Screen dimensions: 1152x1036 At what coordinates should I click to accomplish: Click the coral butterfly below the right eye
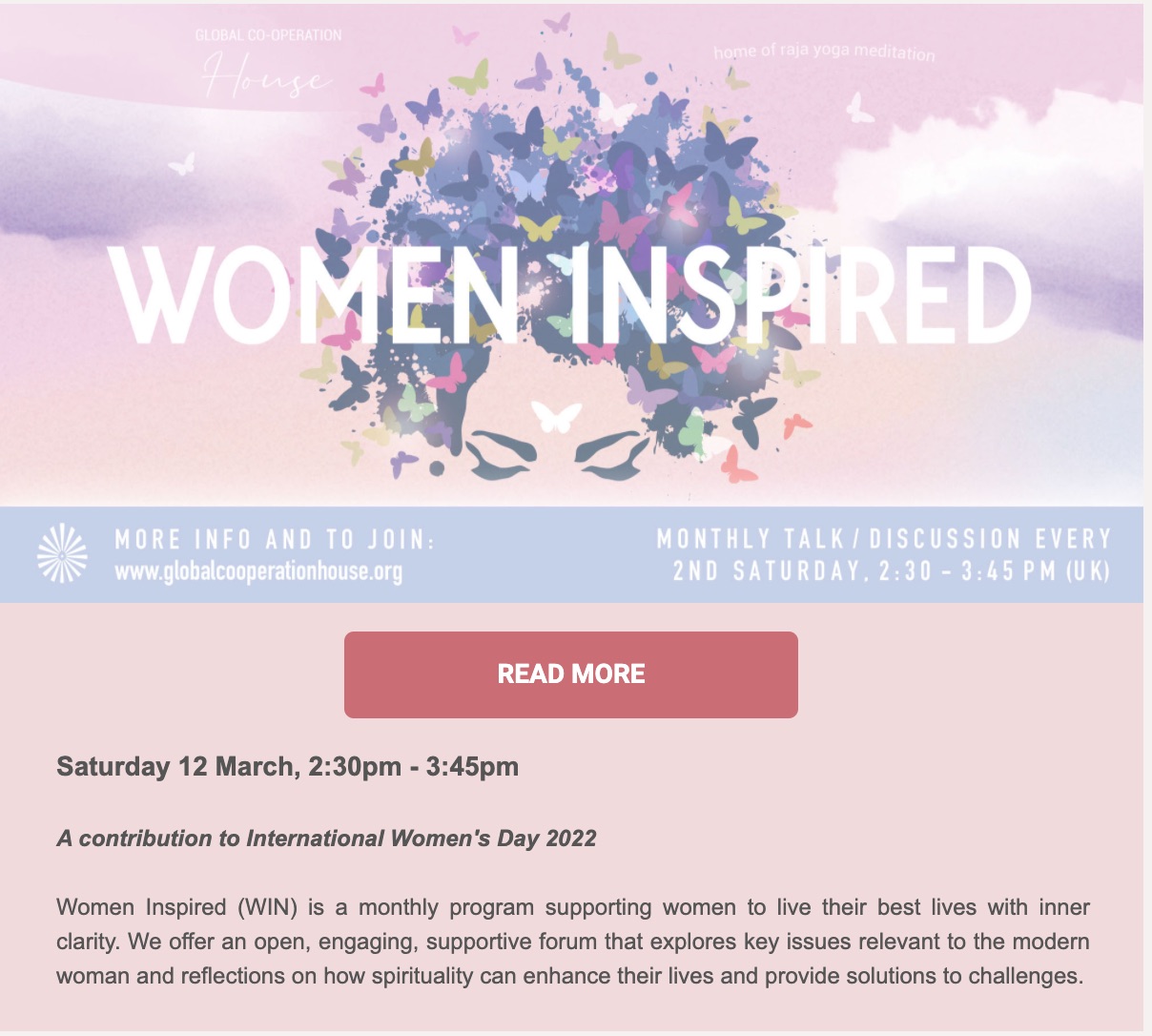click(738, 464)
